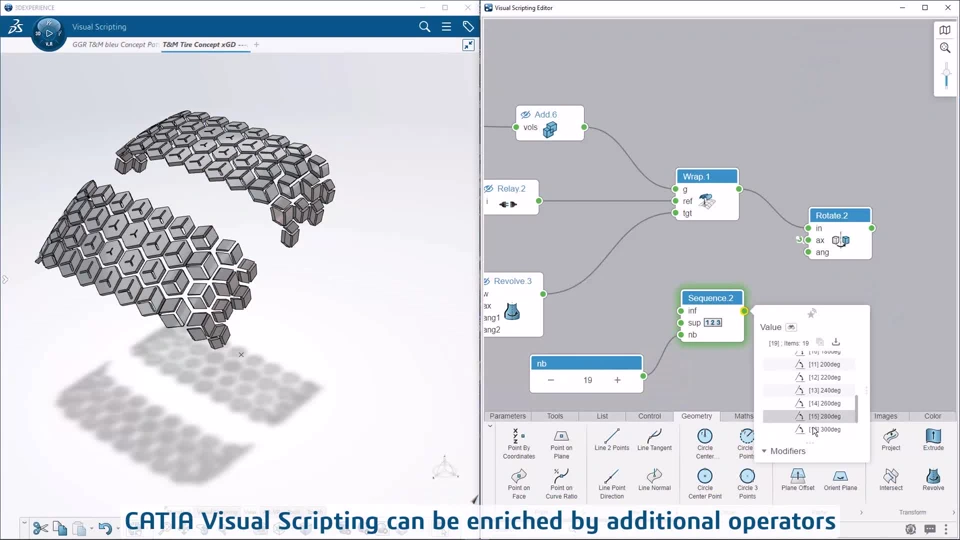Image resolution: width=960 pixels, height=540 pixels.
Task: Click the Value list scrollbar
Action: point(856,408)
